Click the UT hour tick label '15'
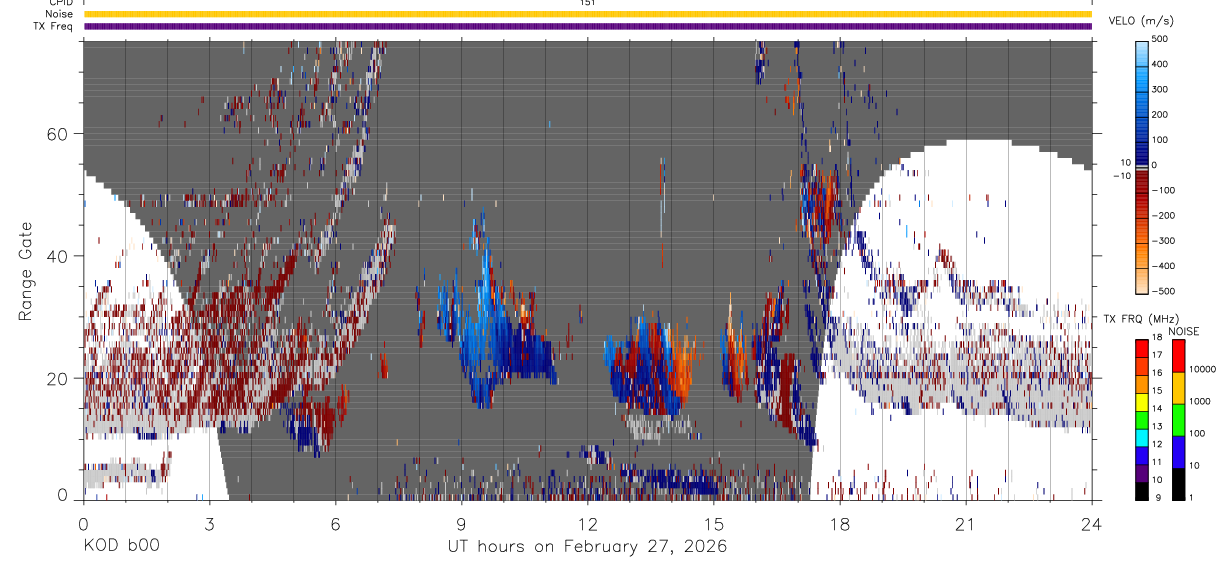Image resolution: width=1228 pixels, height=567 pixels. point(713,524)
